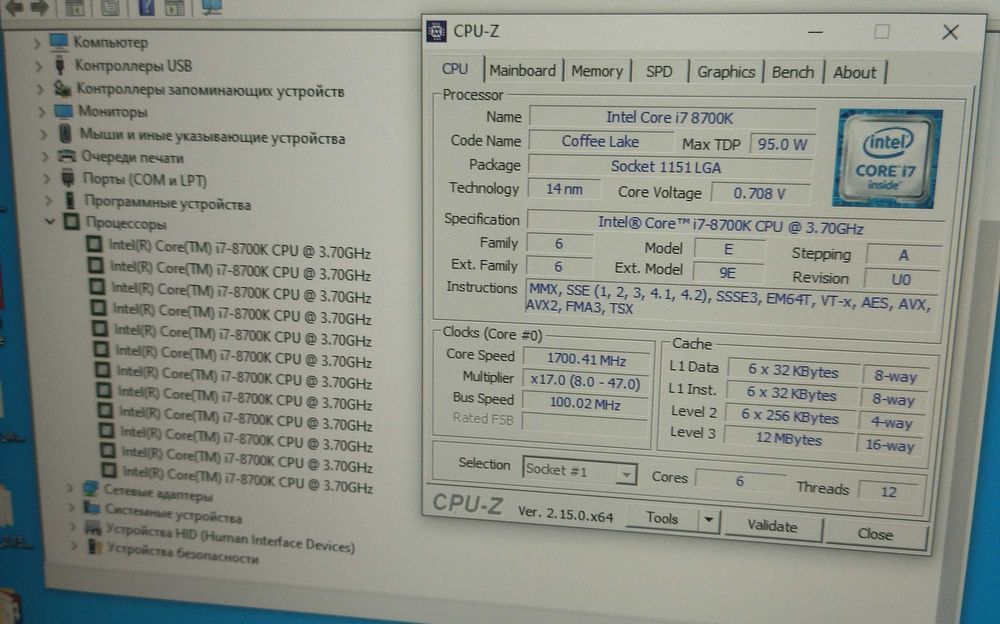Image resolution: width=1000 pixels, height=624 pixels.
Task: Click the Системные устройства icon
Action: coord(92,508)
